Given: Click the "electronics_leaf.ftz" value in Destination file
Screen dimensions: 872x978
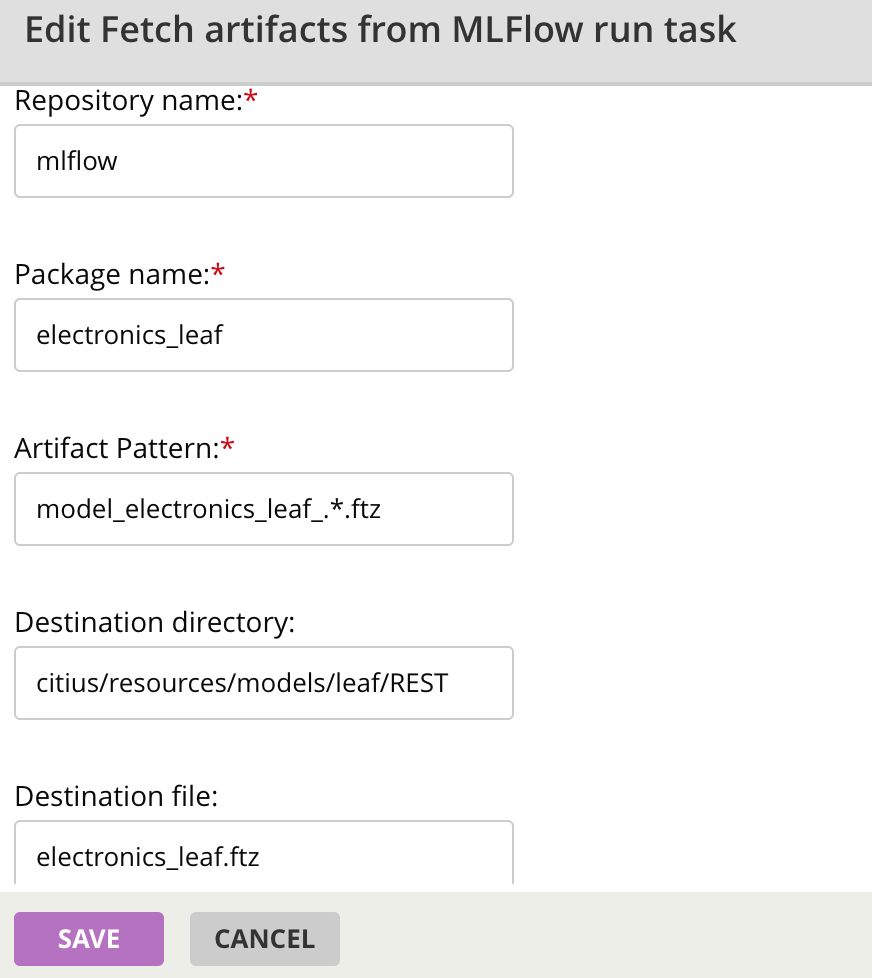Looking at the screenshot, I should [148, 857].
